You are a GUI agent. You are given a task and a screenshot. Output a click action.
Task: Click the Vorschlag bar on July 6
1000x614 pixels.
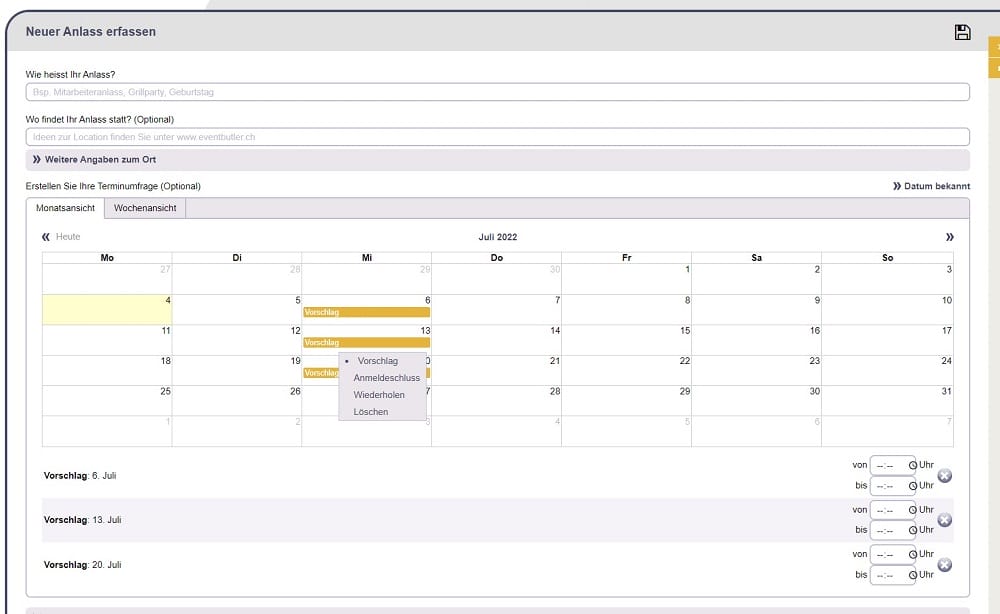coord(366,312)
